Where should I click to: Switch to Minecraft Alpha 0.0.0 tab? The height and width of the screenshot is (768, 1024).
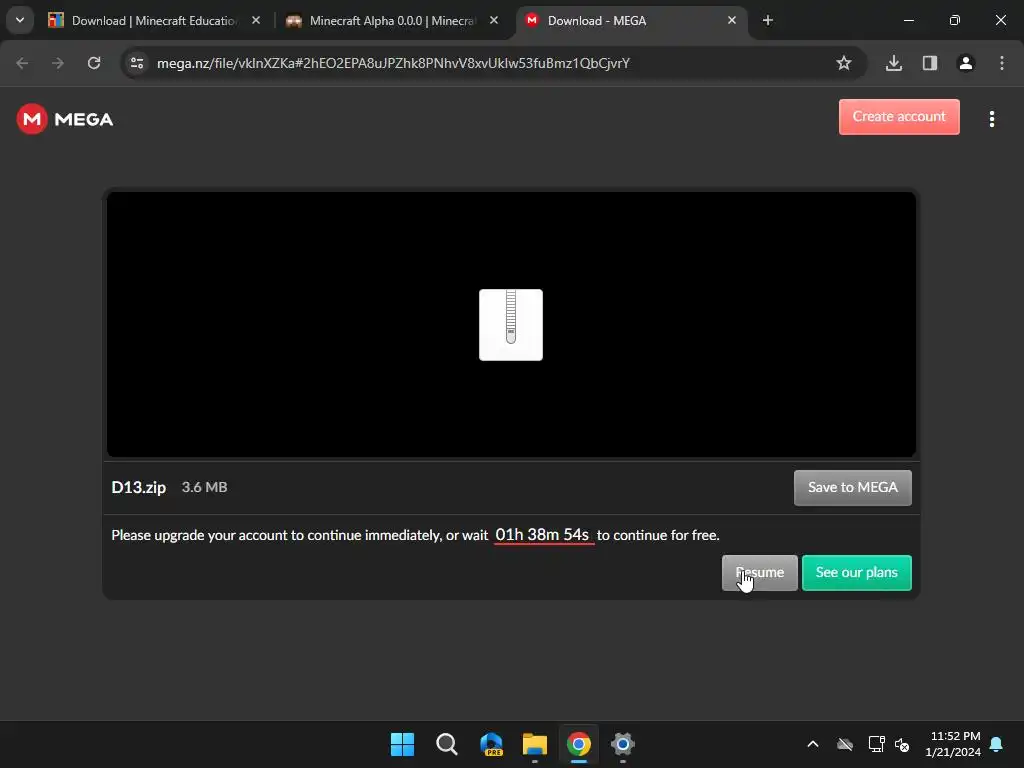click(x=392, y=20)
